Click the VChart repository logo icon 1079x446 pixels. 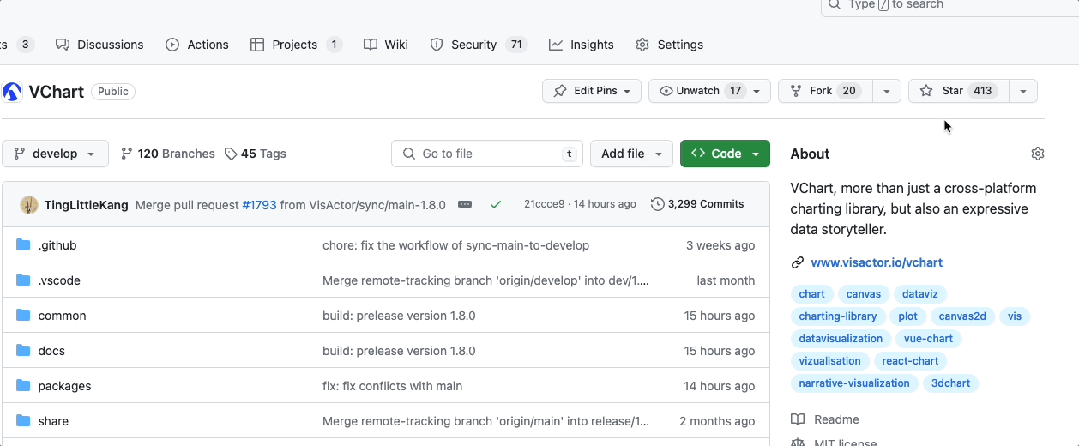click(x=12, y=92)
